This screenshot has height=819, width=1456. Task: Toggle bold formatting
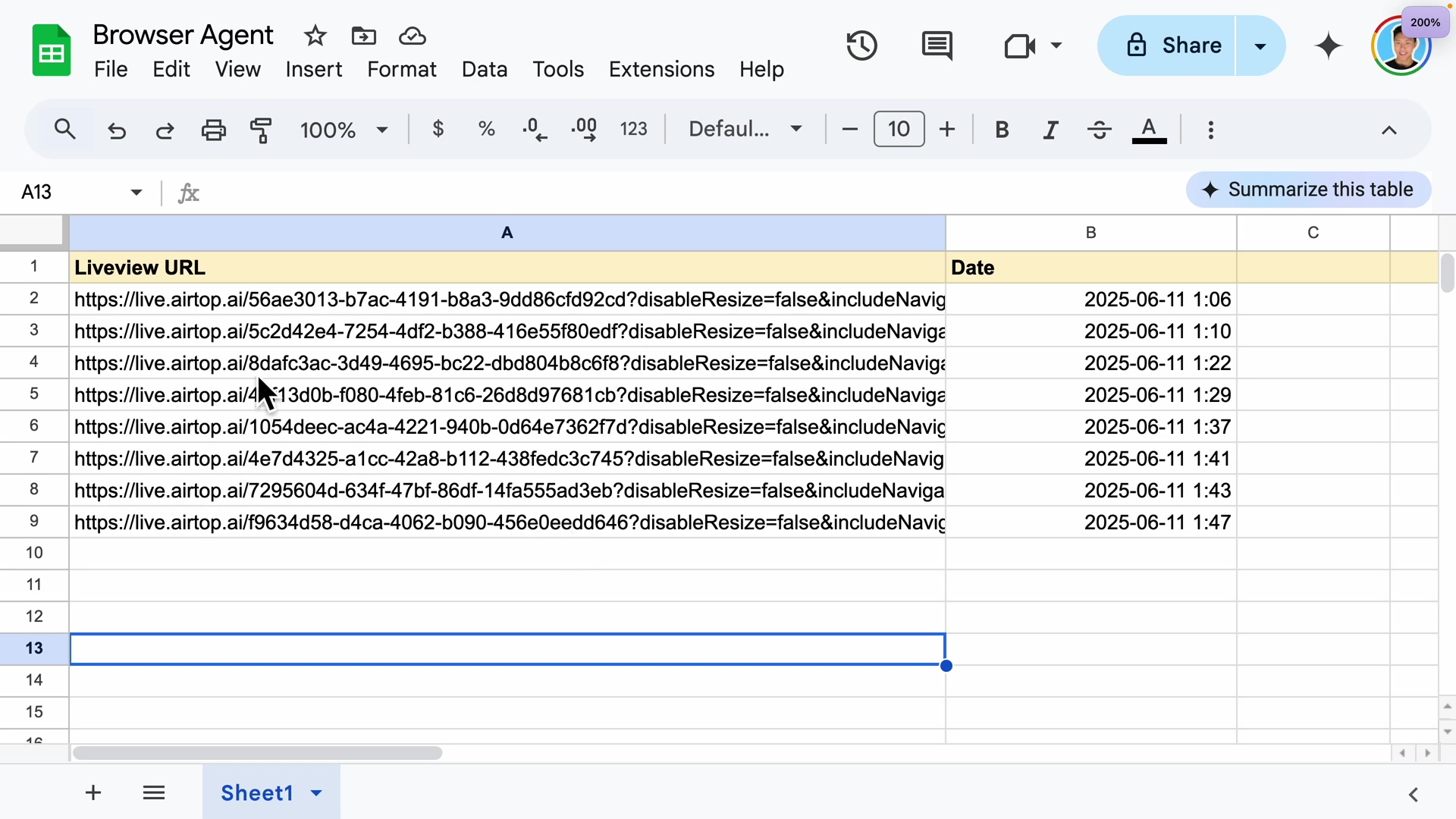(x=1002, y=130)
